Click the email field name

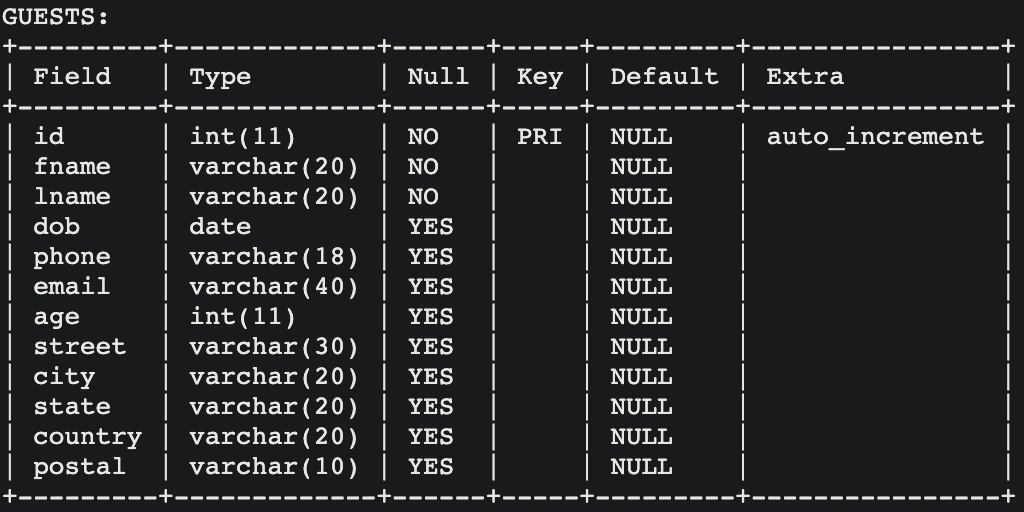72,287
